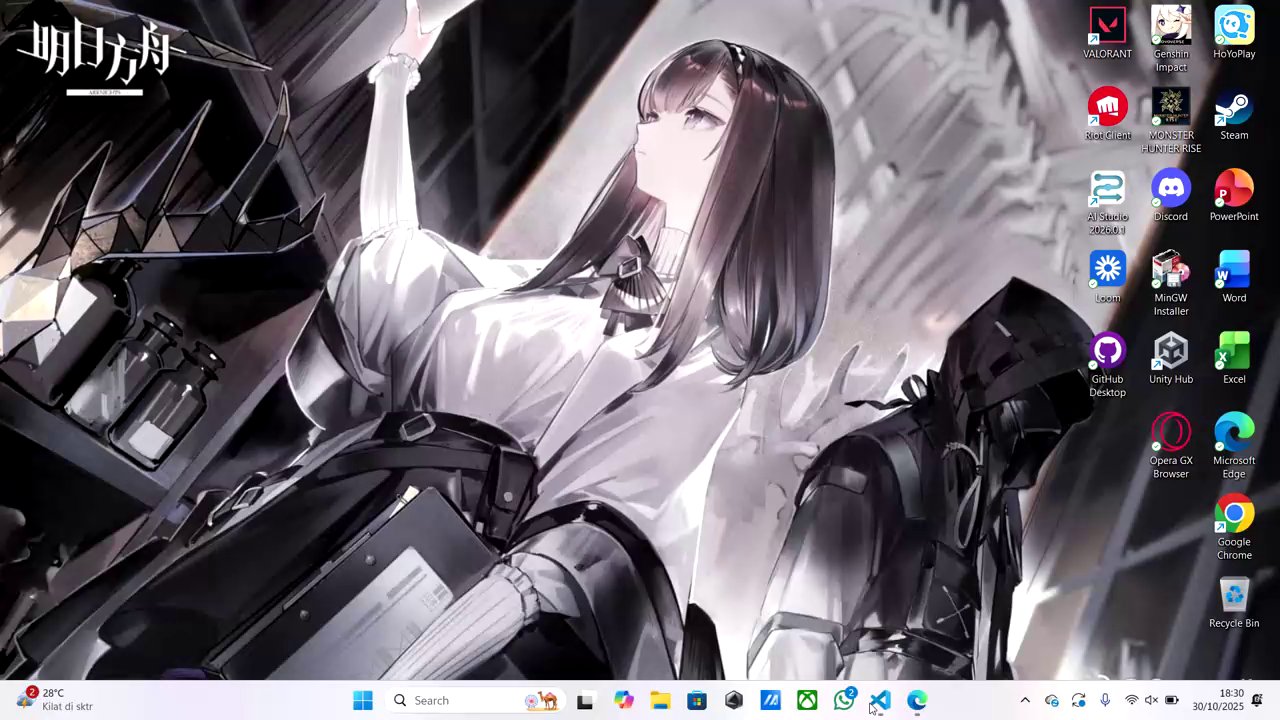Expand the hidden system tray icons

pos(1024,701)
